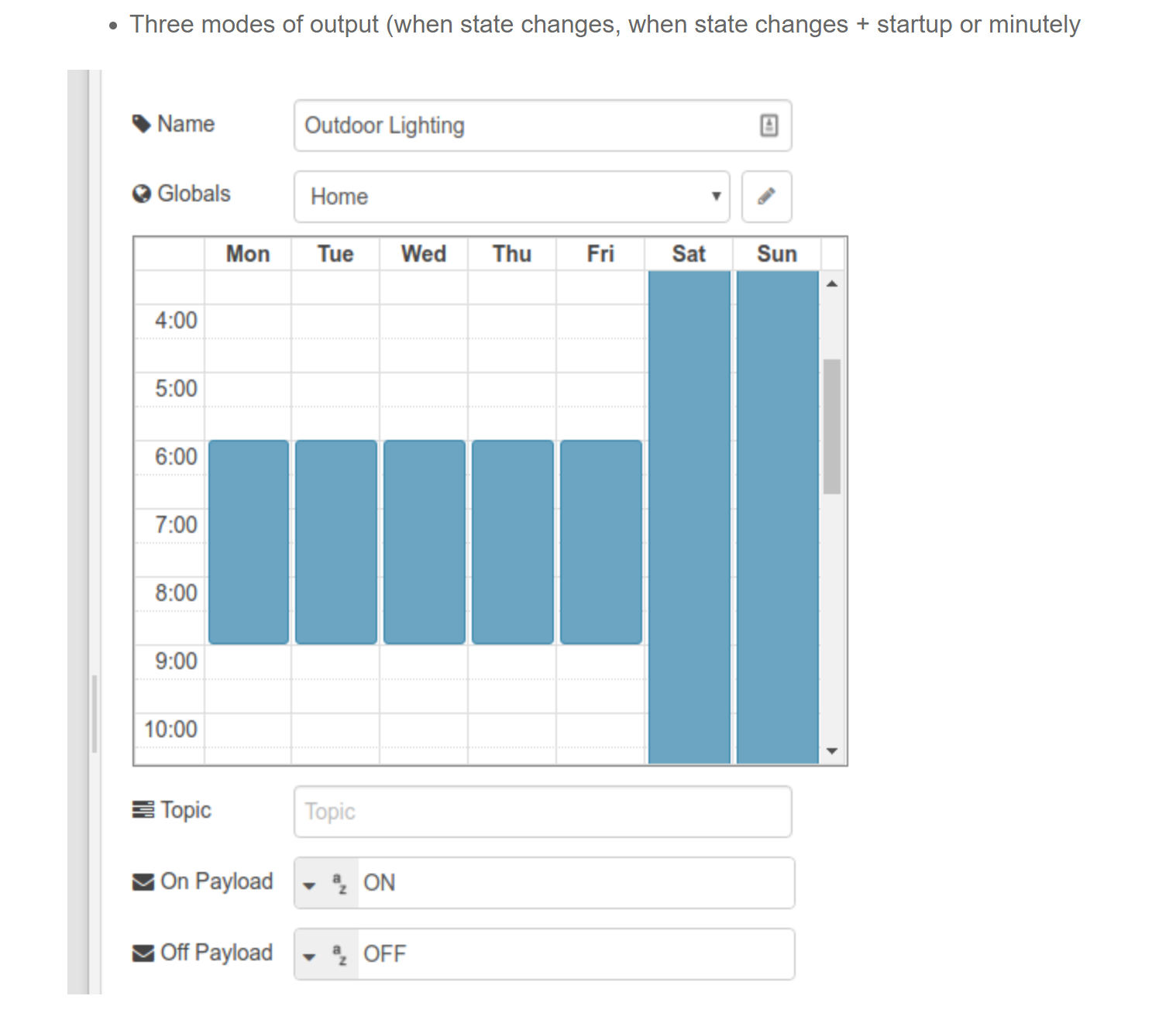Click the scroll down arrow in schedule
Image resolution: width=1176 pixels, height=1013 pixels.
(x=832, y=750)
